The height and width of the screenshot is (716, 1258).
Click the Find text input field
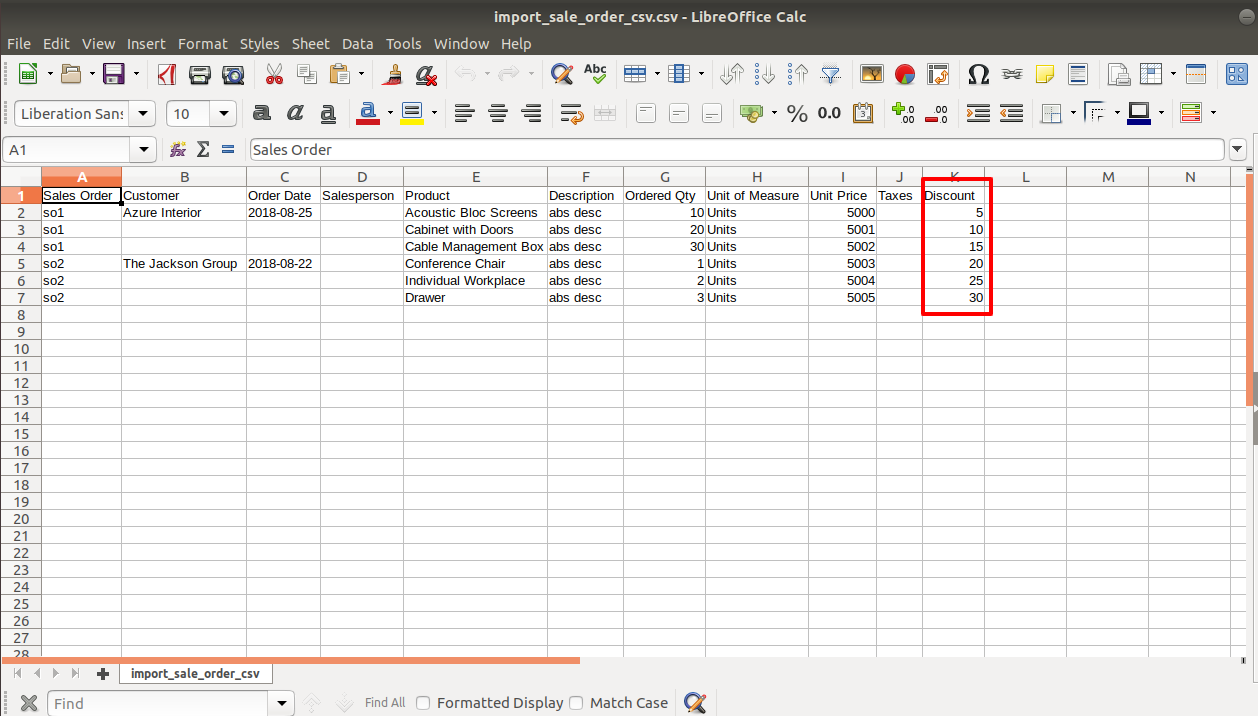click(159, 703)
